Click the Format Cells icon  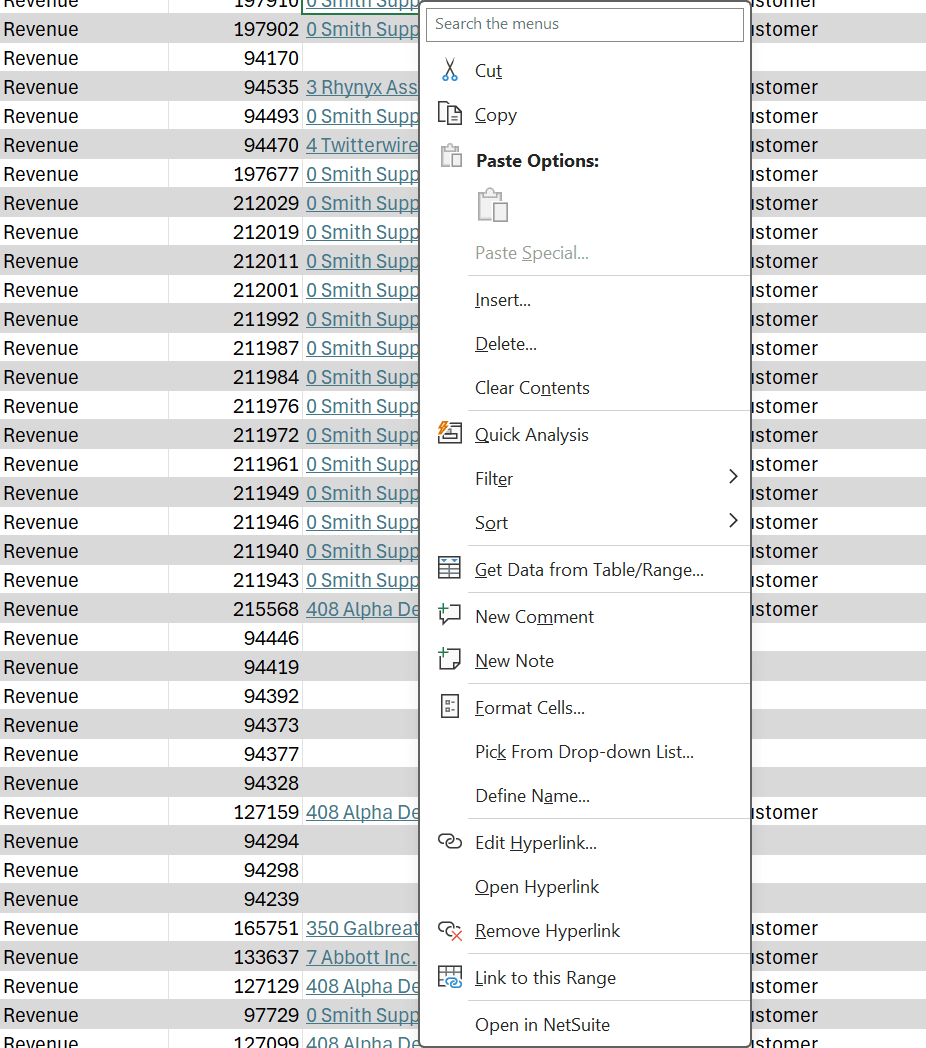[450, 706]
